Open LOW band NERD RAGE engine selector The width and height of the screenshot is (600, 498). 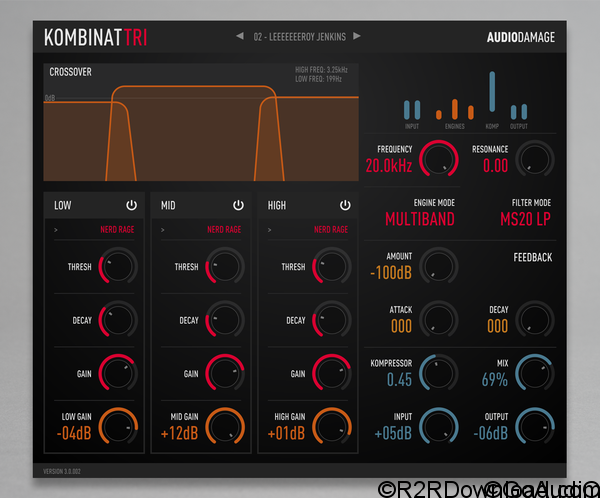(117, 230)
